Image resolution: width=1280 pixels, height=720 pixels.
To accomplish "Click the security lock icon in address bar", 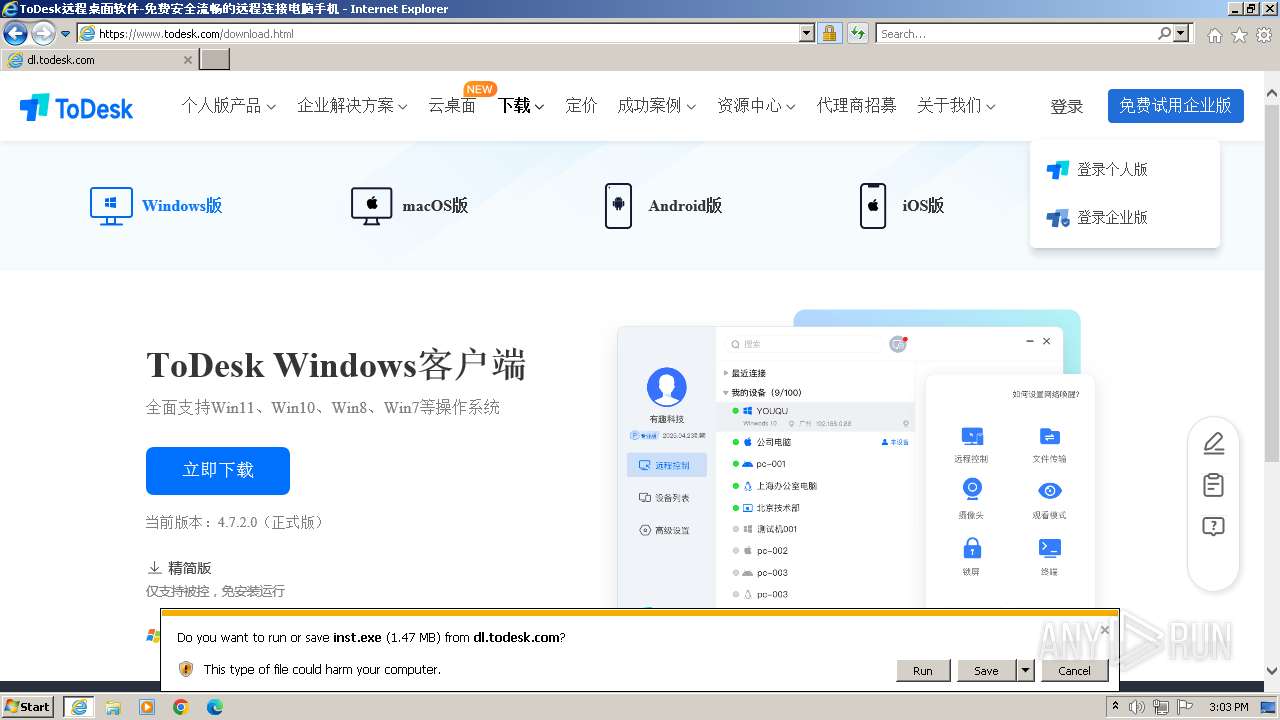I will pos(829,33).
